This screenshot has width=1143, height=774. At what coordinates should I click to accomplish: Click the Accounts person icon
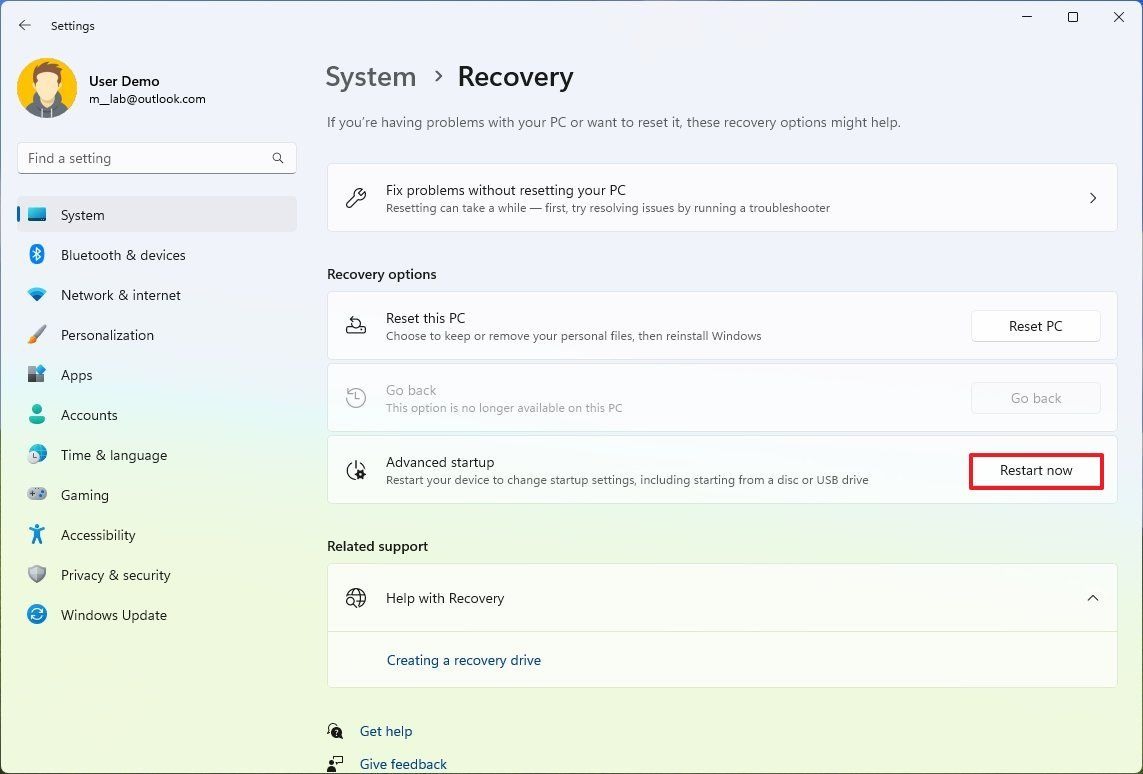click(36, 415)
